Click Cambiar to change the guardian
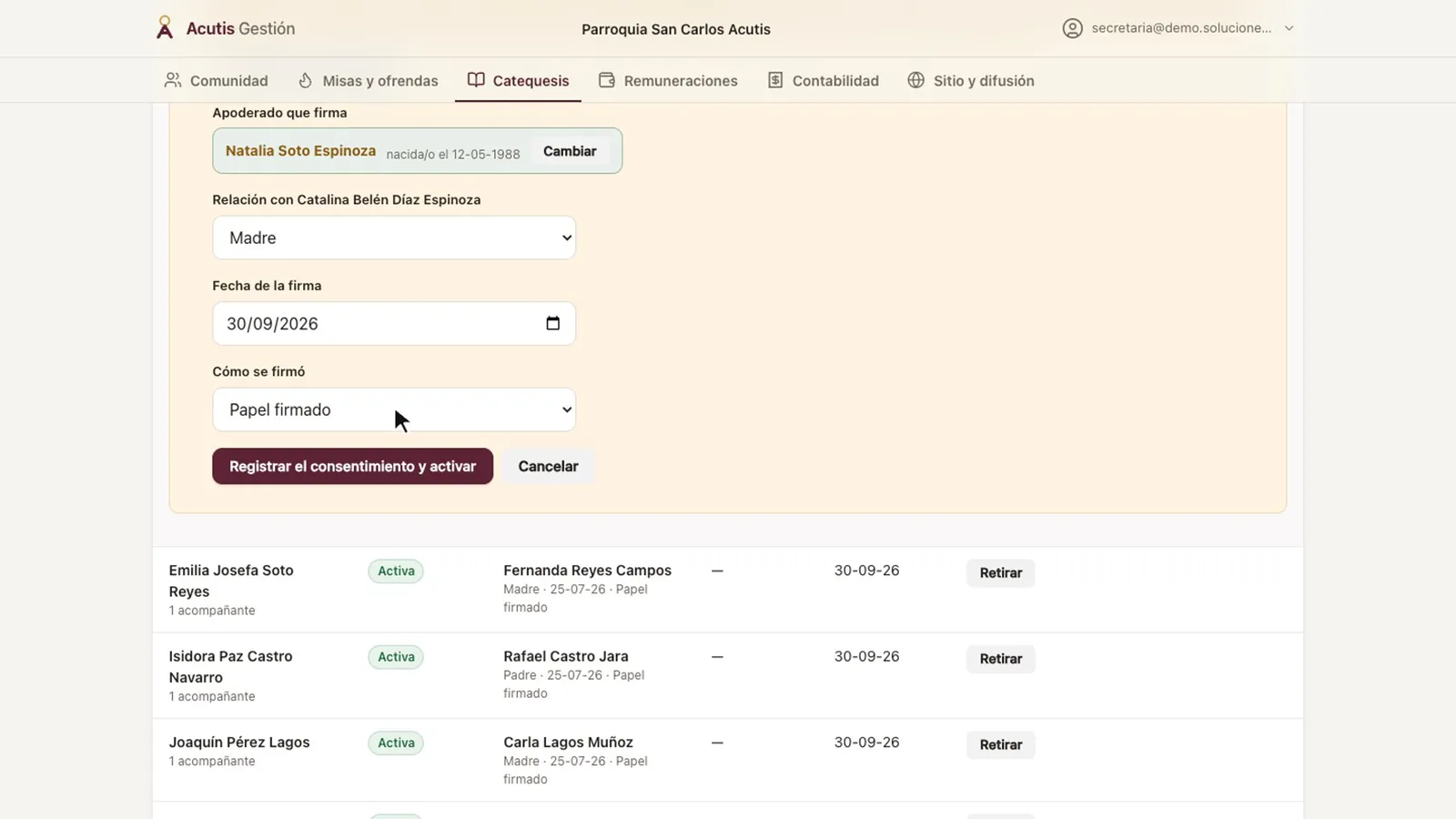This screenshot has width=1456, height=819. pyautogui.click(x=570, y=151)
